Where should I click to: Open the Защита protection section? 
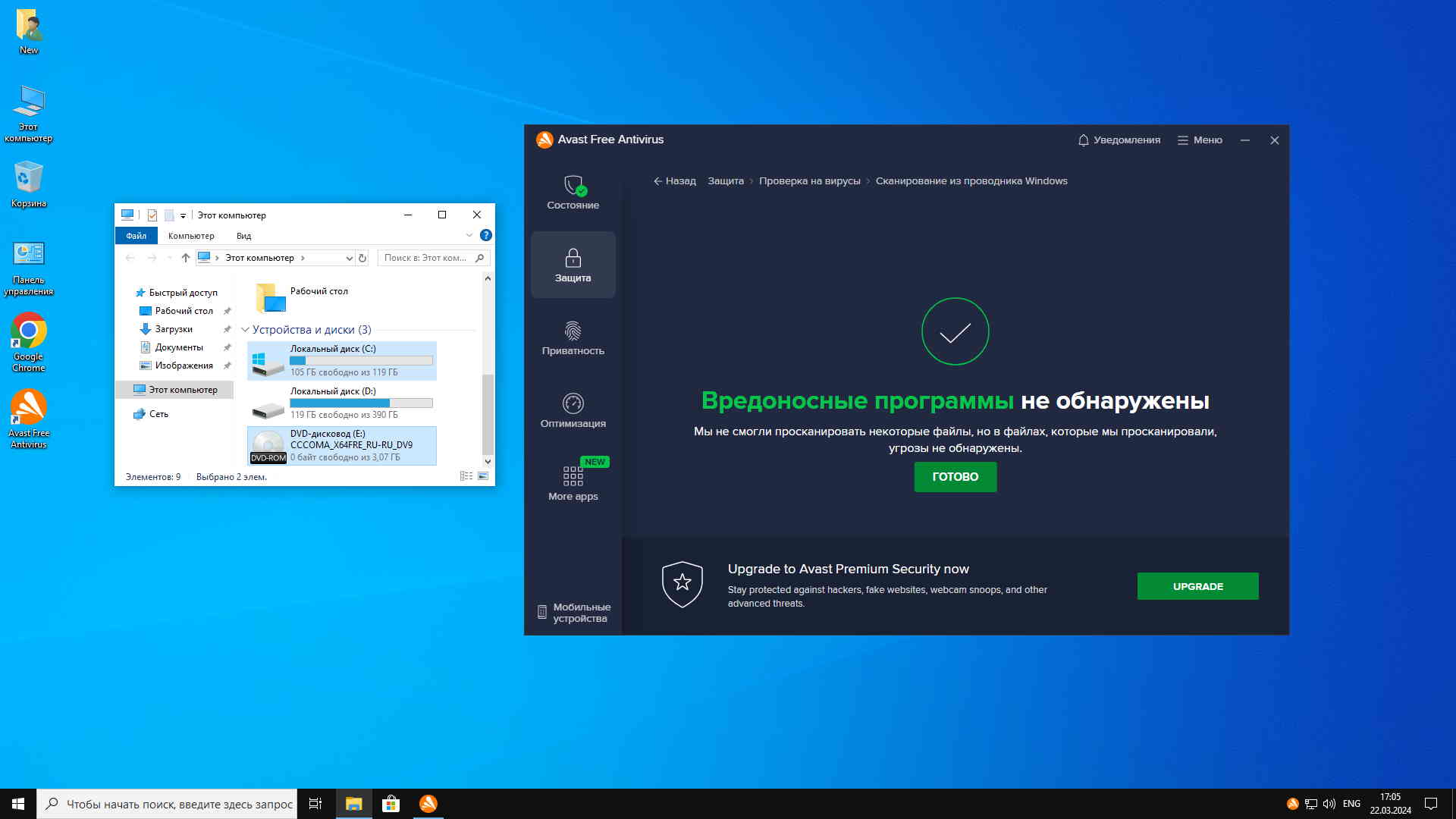pos(573,265)
